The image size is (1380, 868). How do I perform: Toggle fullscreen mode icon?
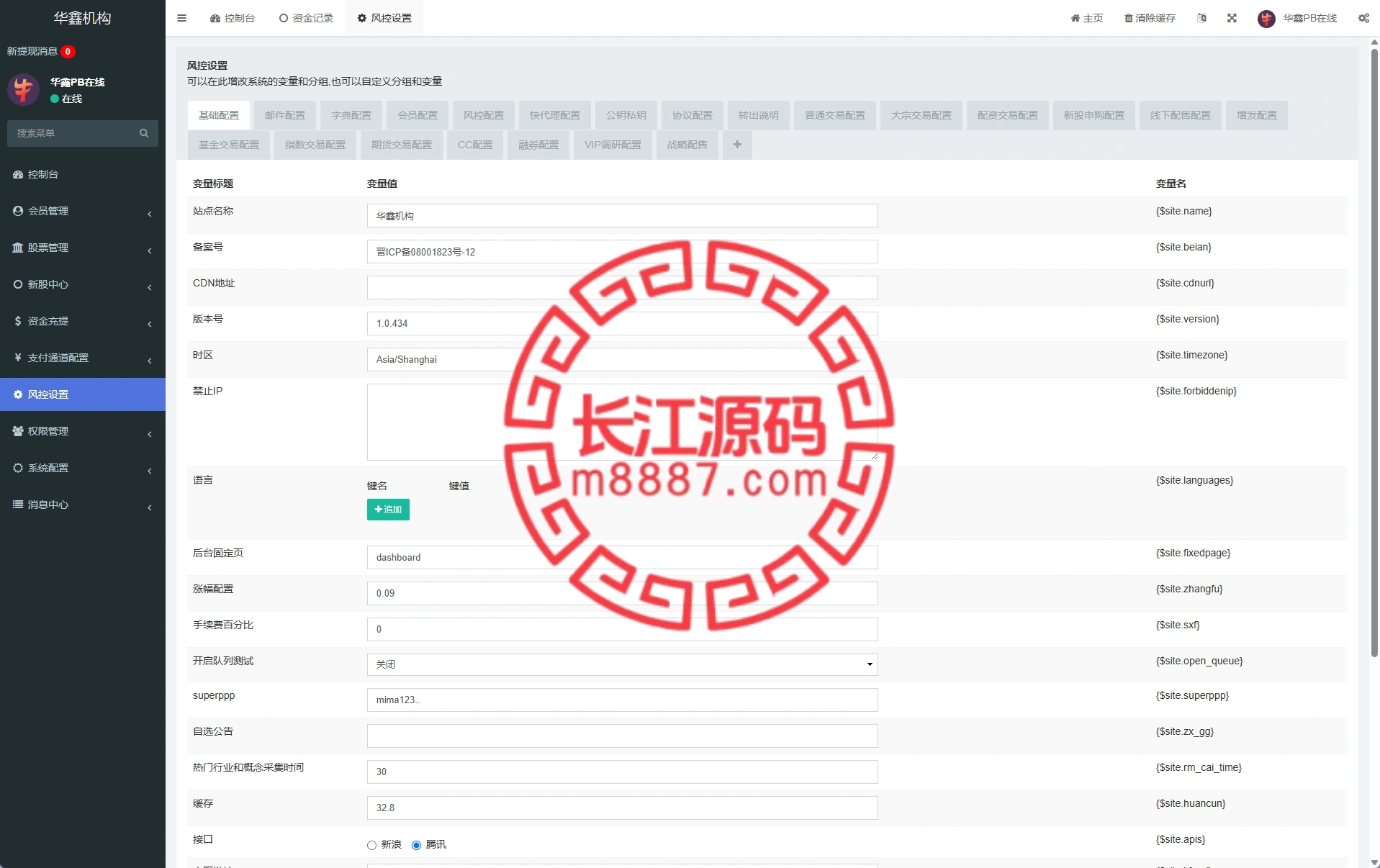1232,18
